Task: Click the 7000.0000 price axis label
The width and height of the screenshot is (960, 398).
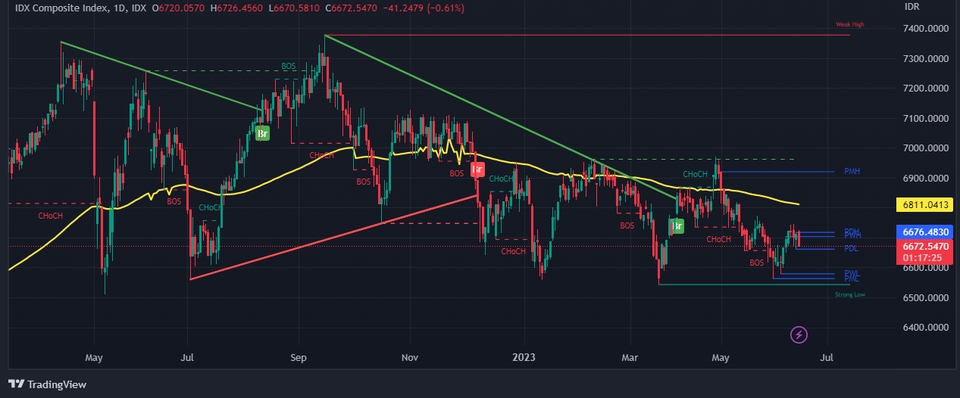Action: coord(926,149)
